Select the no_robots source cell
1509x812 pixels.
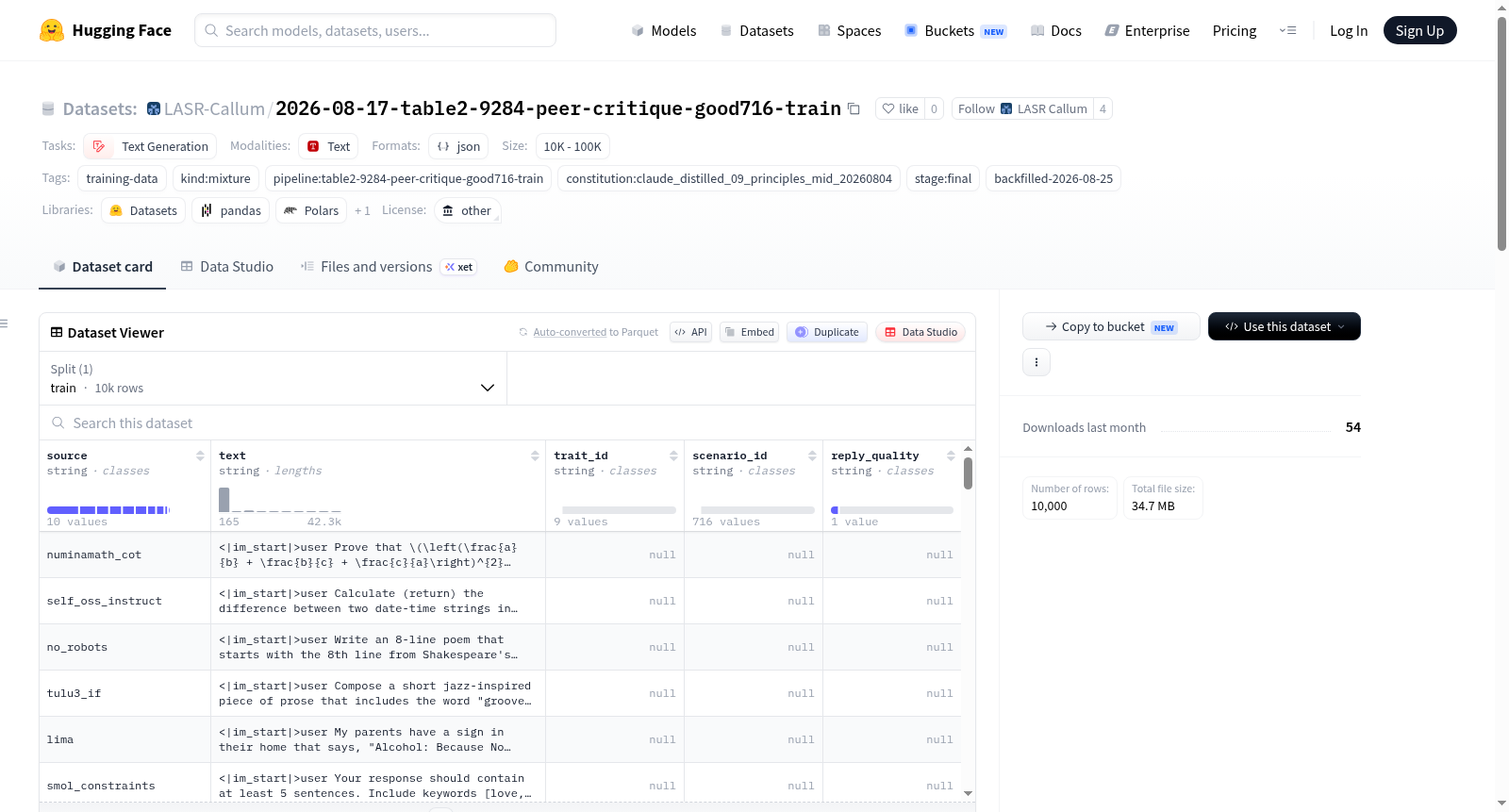(x=124, y=647)
